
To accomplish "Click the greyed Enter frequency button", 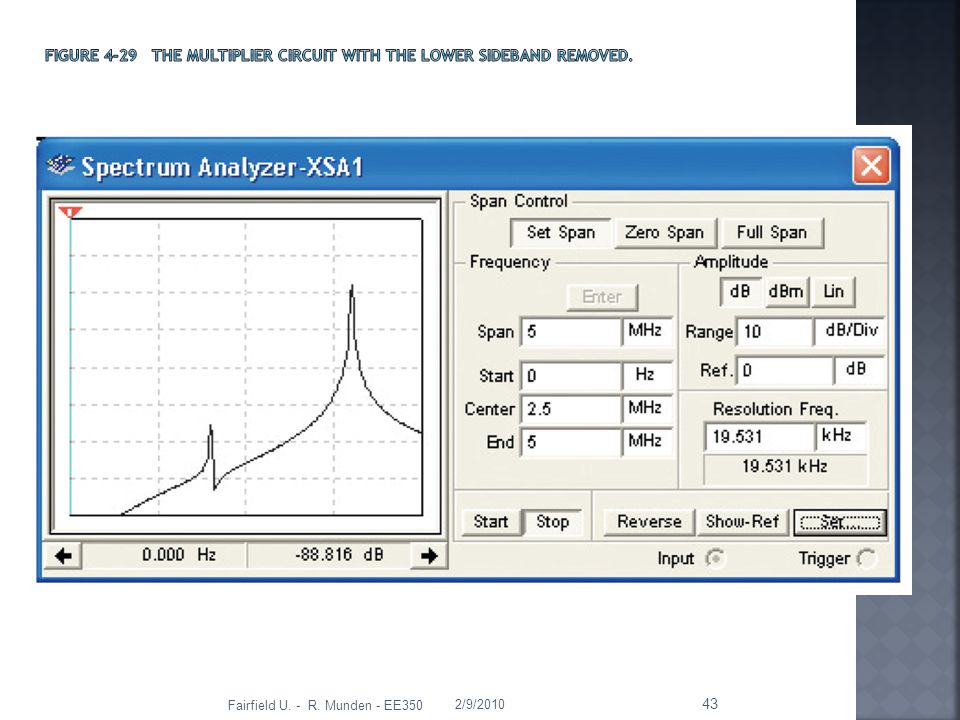I will (602, 297).
